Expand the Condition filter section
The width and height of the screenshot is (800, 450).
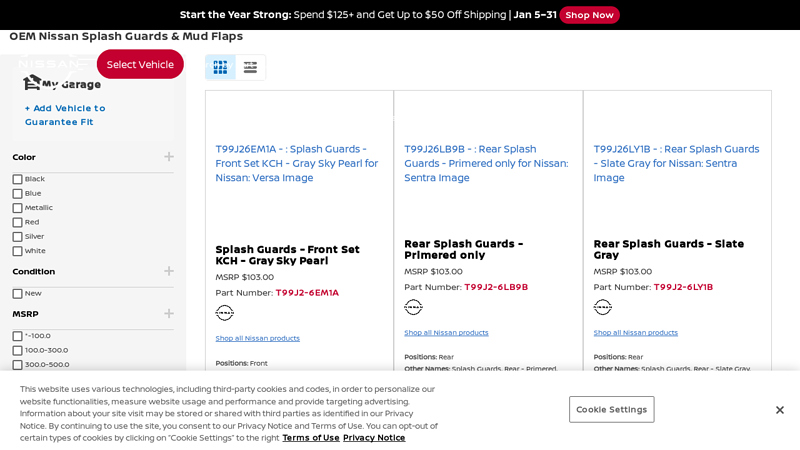pos(169,271)
